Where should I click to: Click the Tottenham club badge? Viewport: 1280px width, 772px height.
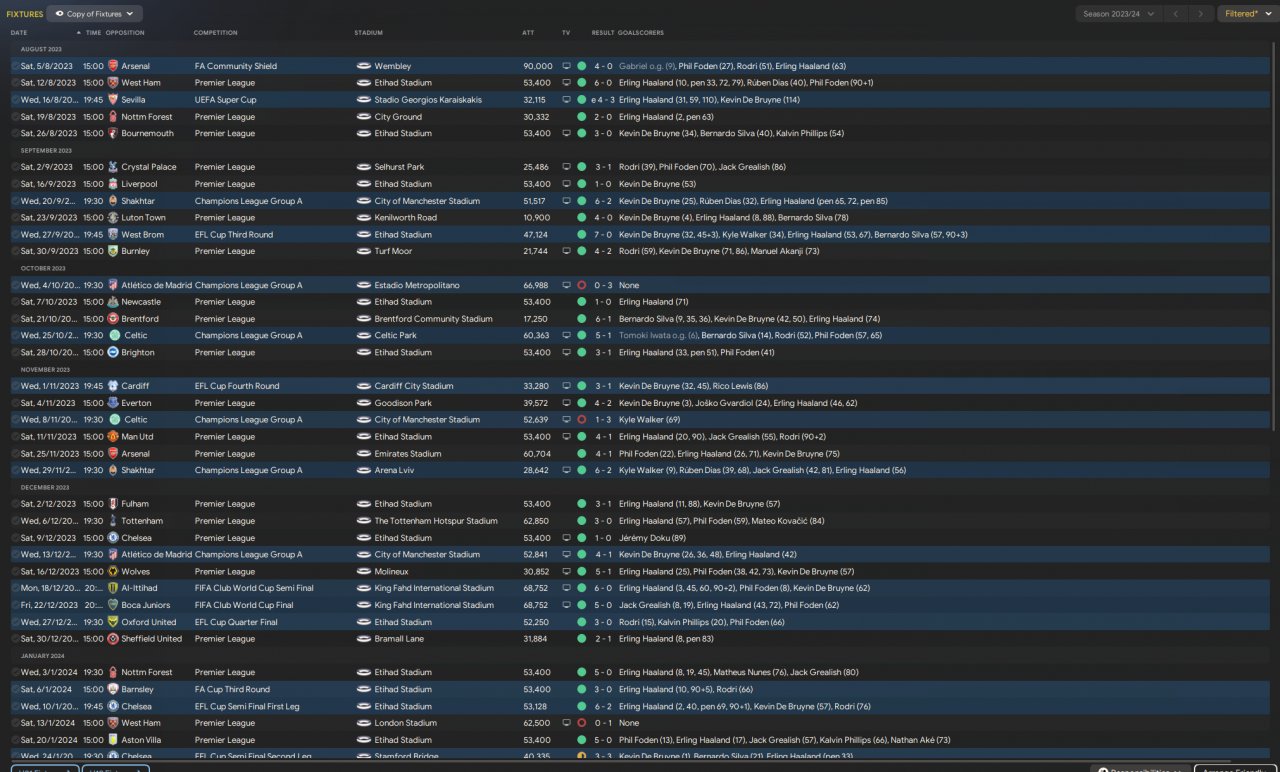tap(114, 521)
